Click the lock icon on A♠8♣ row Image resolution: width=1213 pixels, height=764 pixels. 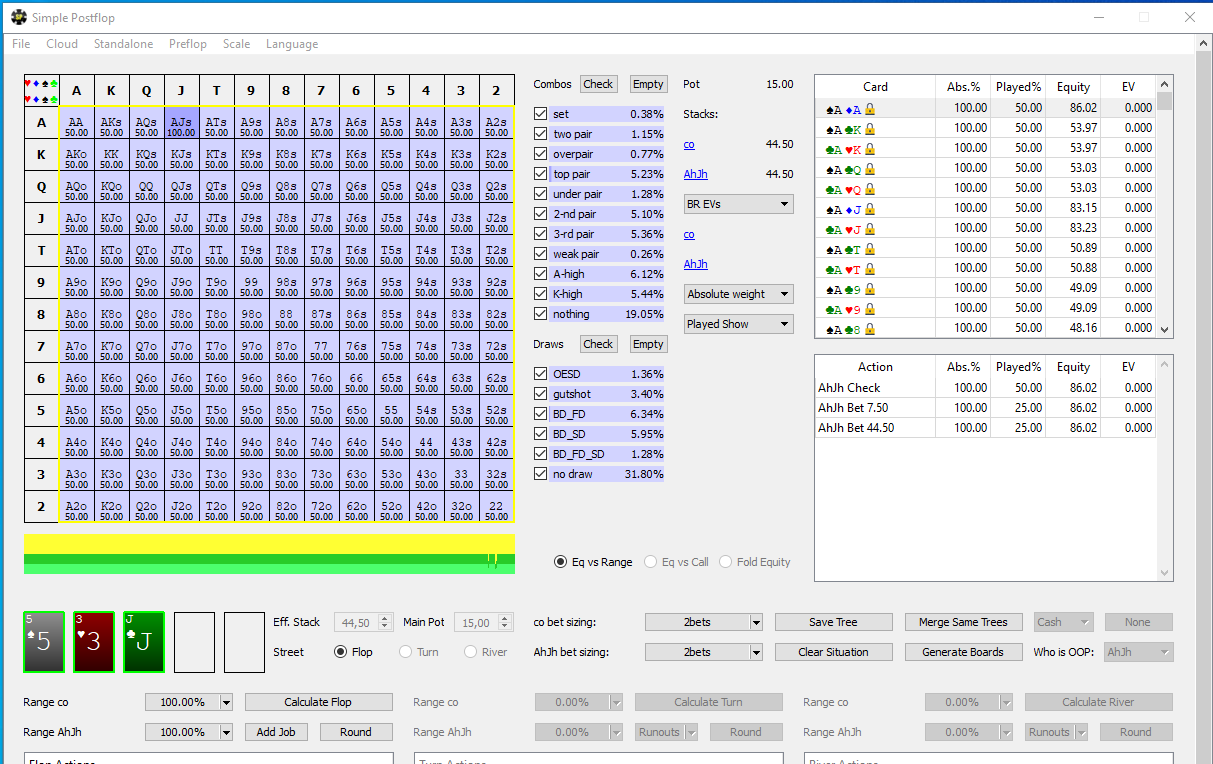pos(870,328)
